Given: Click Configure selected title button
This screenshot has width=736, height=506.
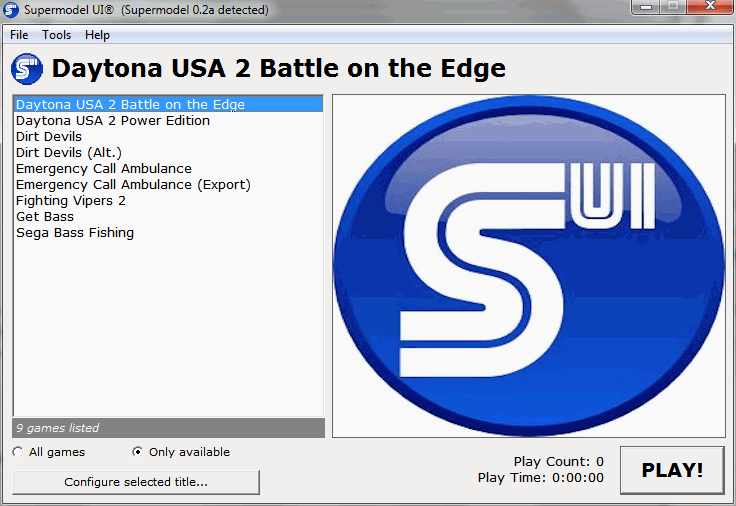Looking at the screenshot, I should click(x=136, y=482).
